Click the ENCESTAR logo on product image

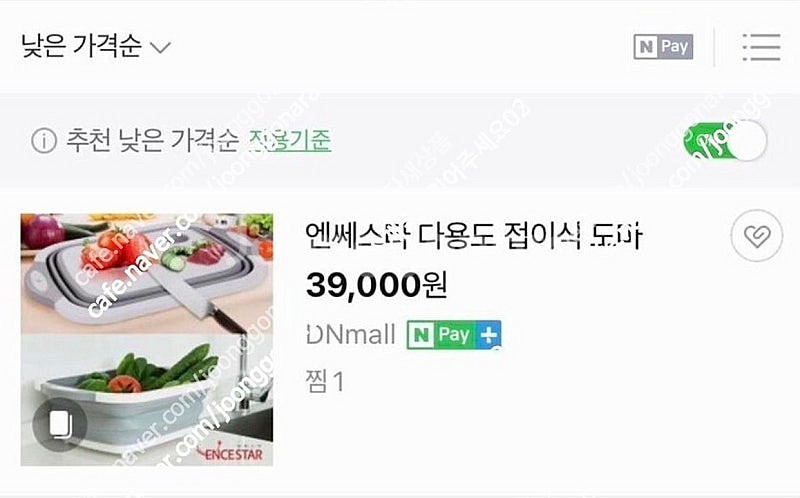230,451
